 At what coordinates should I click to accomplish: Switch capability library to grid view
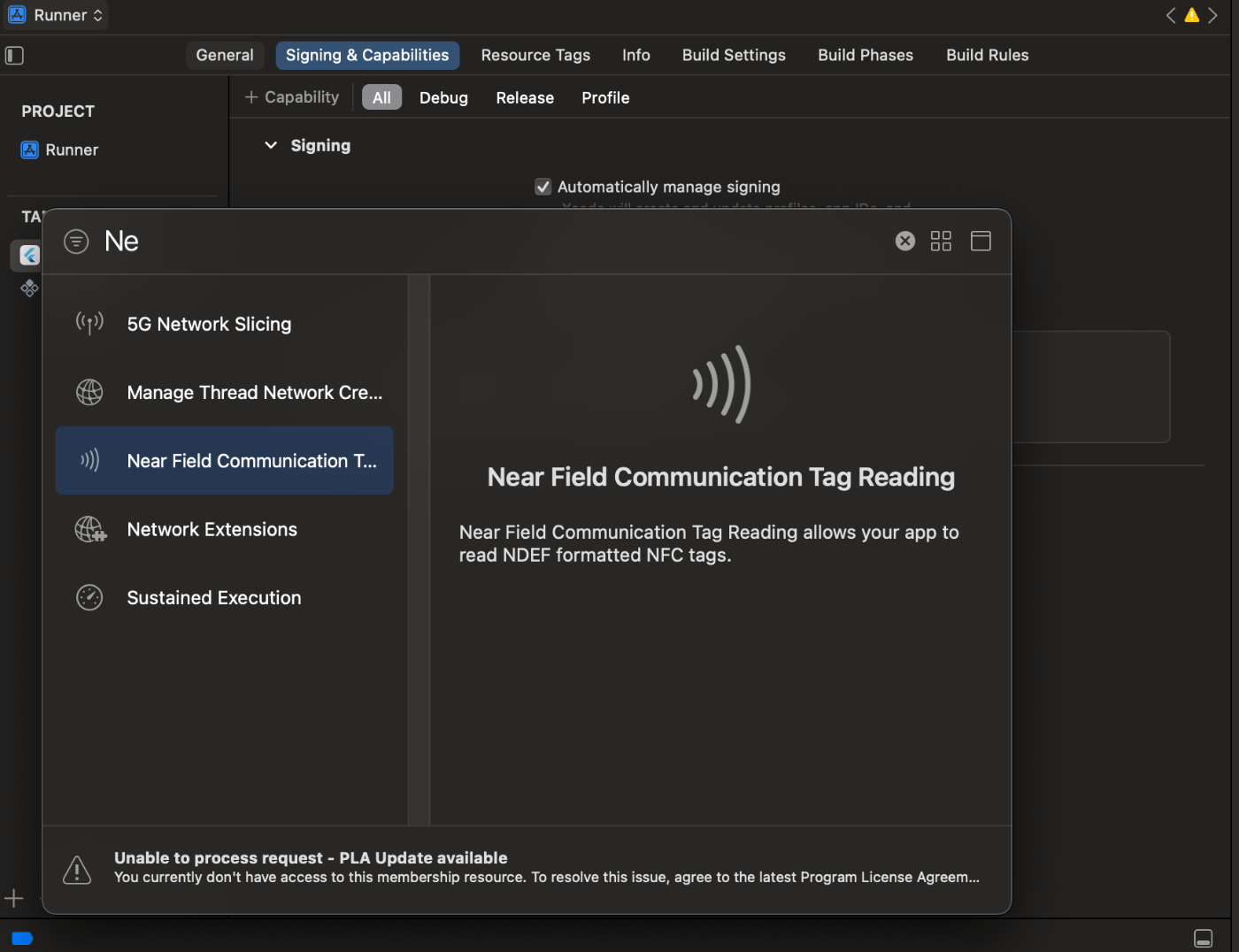click(x=941, y=241)
